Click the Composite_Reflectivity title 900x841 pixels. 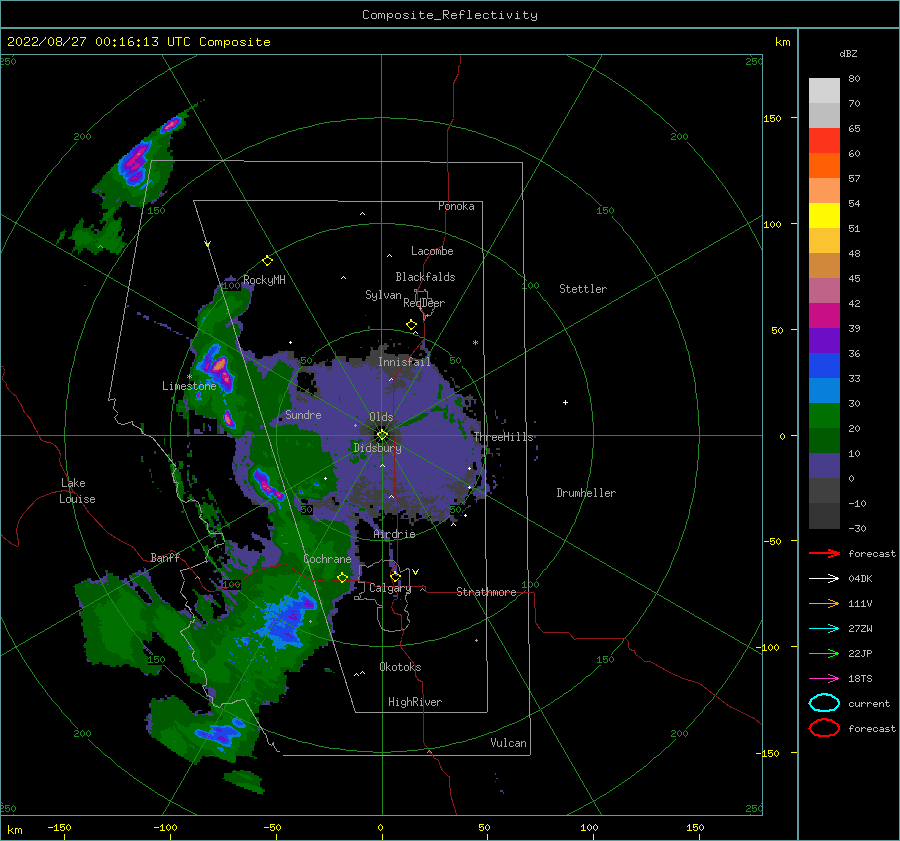(450, 15)
